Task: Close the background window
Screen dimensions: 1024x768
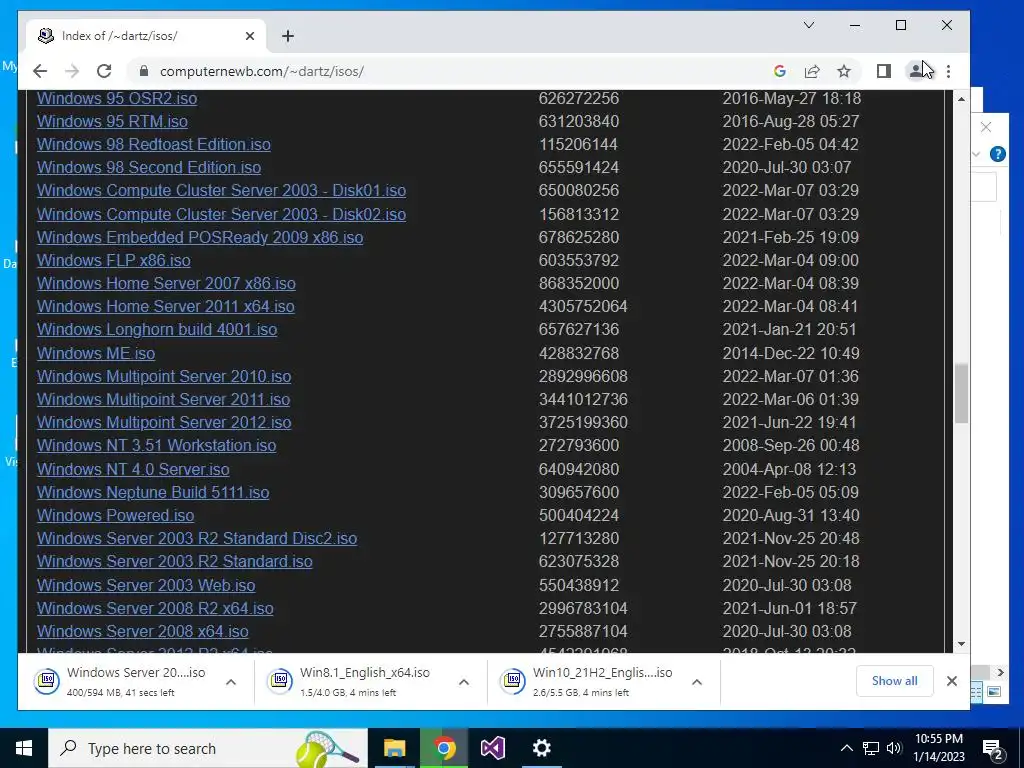Action: pos(986,127)
